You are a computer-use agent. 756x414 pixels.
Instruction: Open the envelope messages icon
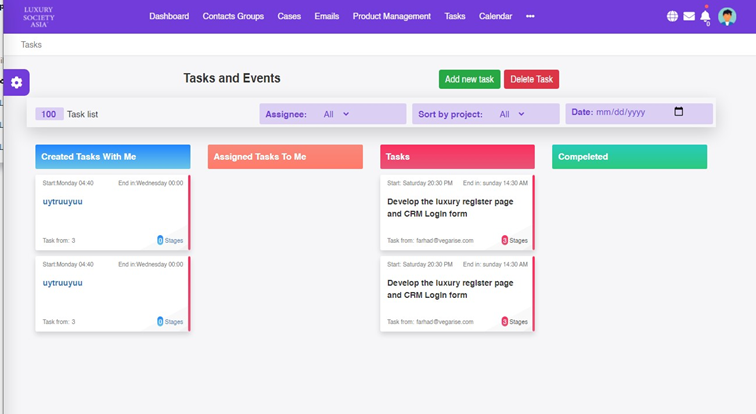pyautogui.click(x=689, y=17)
